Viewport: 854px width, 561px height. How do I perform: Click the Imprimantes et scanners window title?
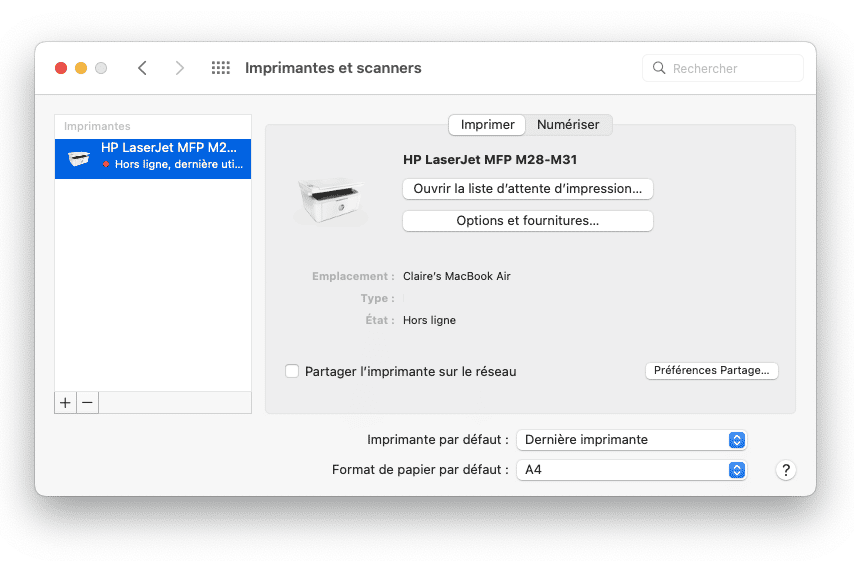click(x=333, y=68)
